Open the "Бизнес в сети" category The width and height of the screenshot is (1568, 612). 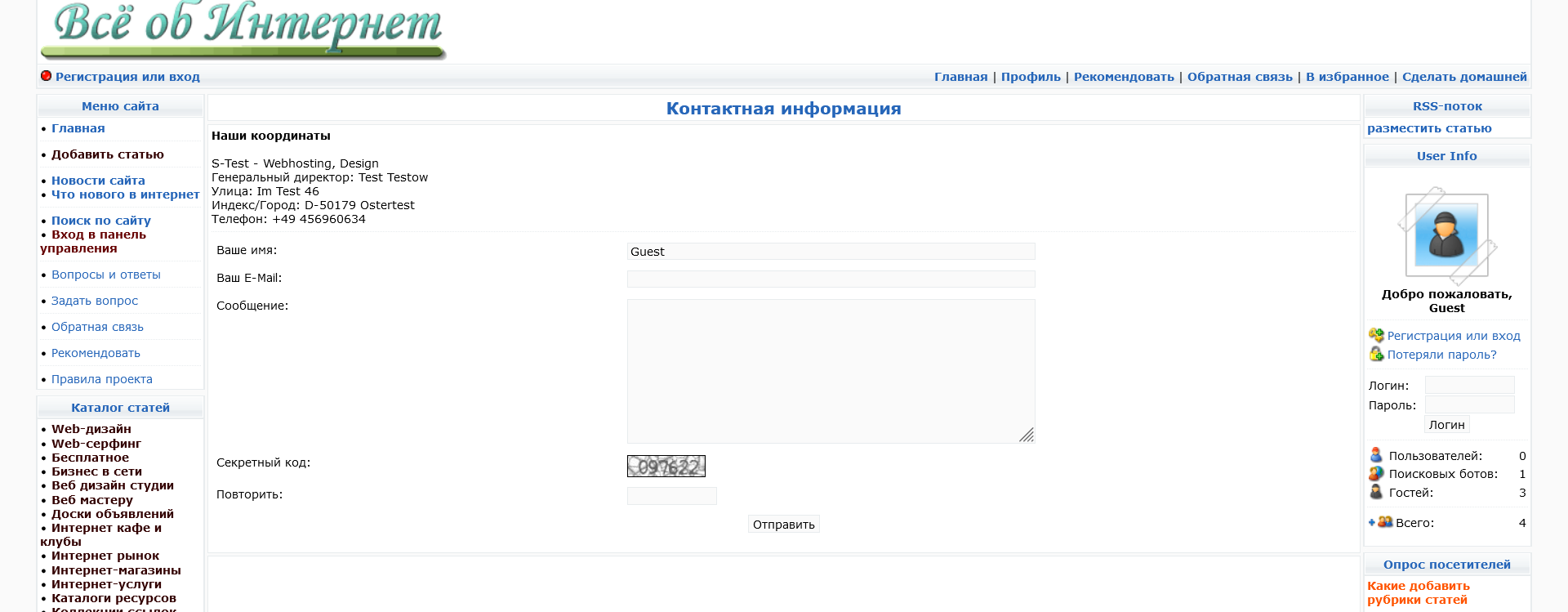[x=96, y=471]
